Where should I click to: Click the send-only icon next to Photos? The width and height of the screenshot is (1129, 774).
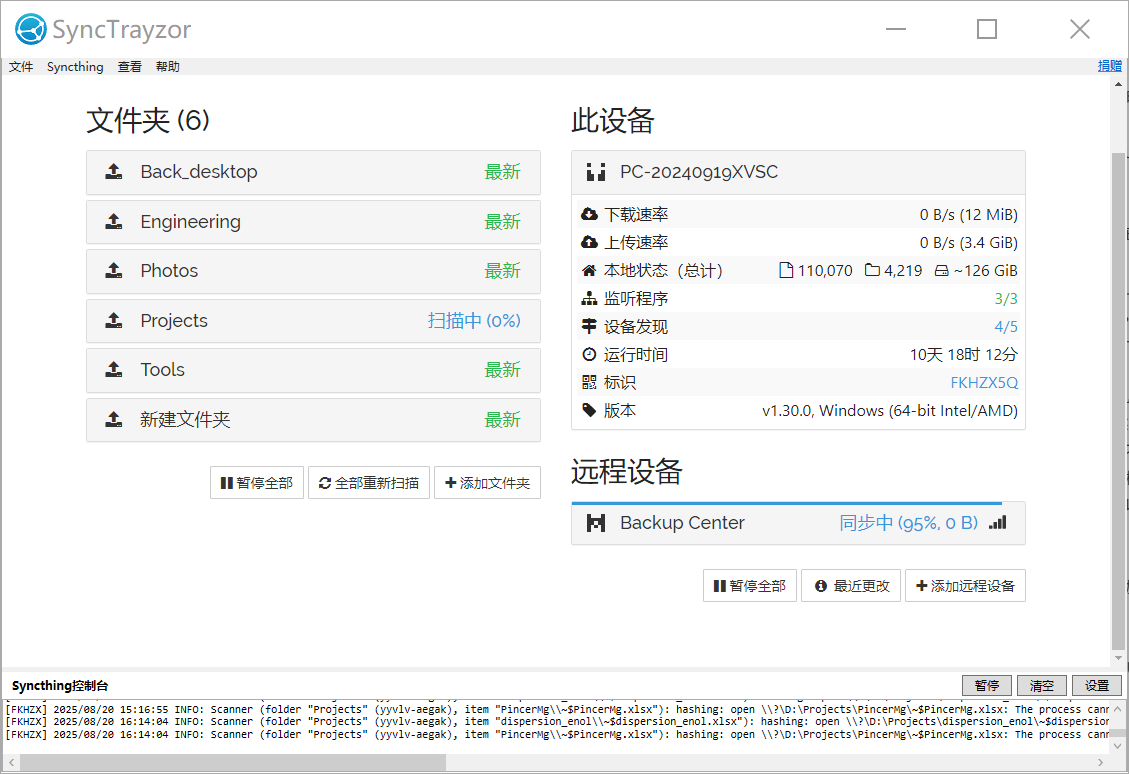[114, 271]
